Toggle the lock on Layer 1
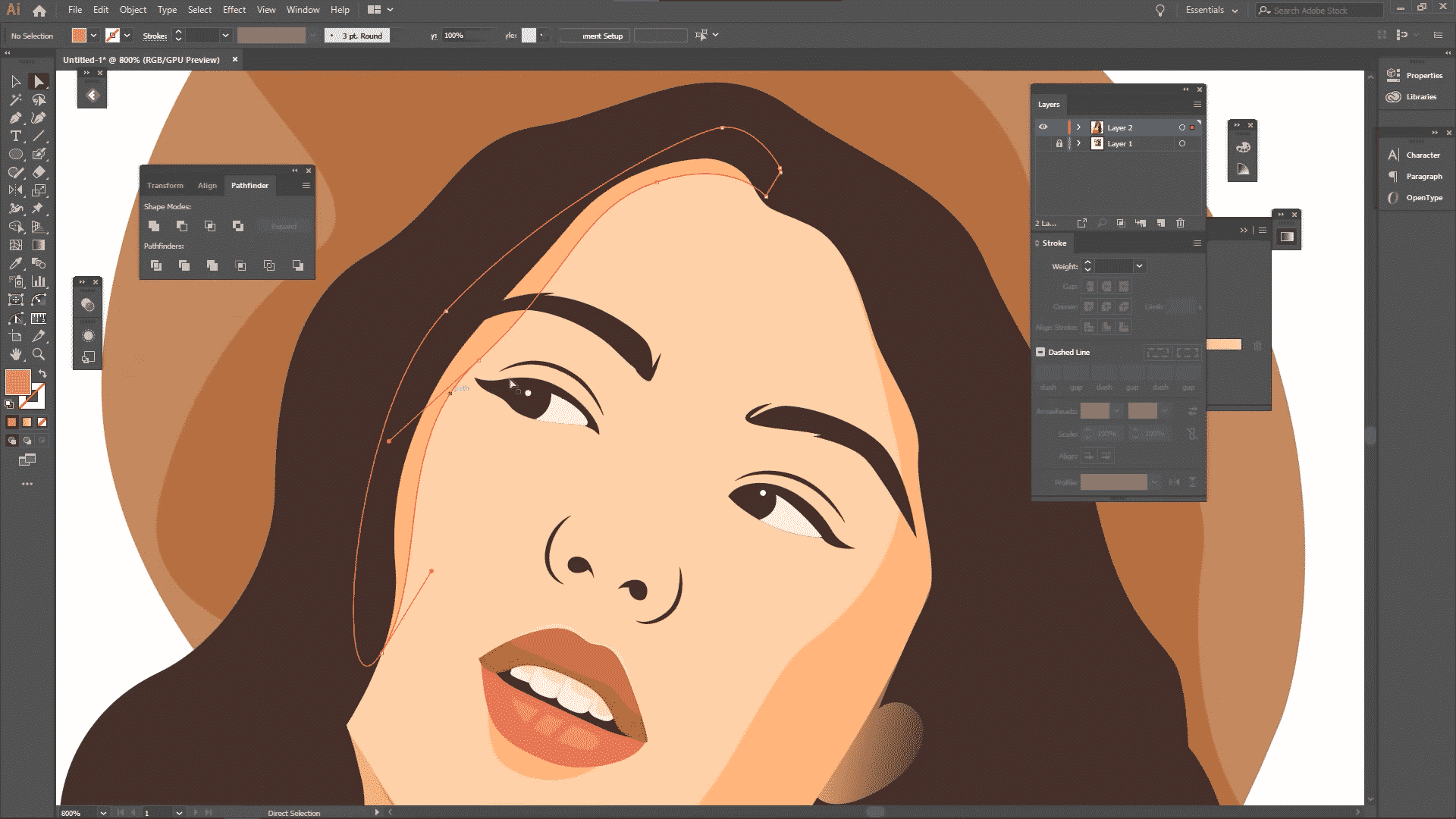 click(x=1059, y=143)
